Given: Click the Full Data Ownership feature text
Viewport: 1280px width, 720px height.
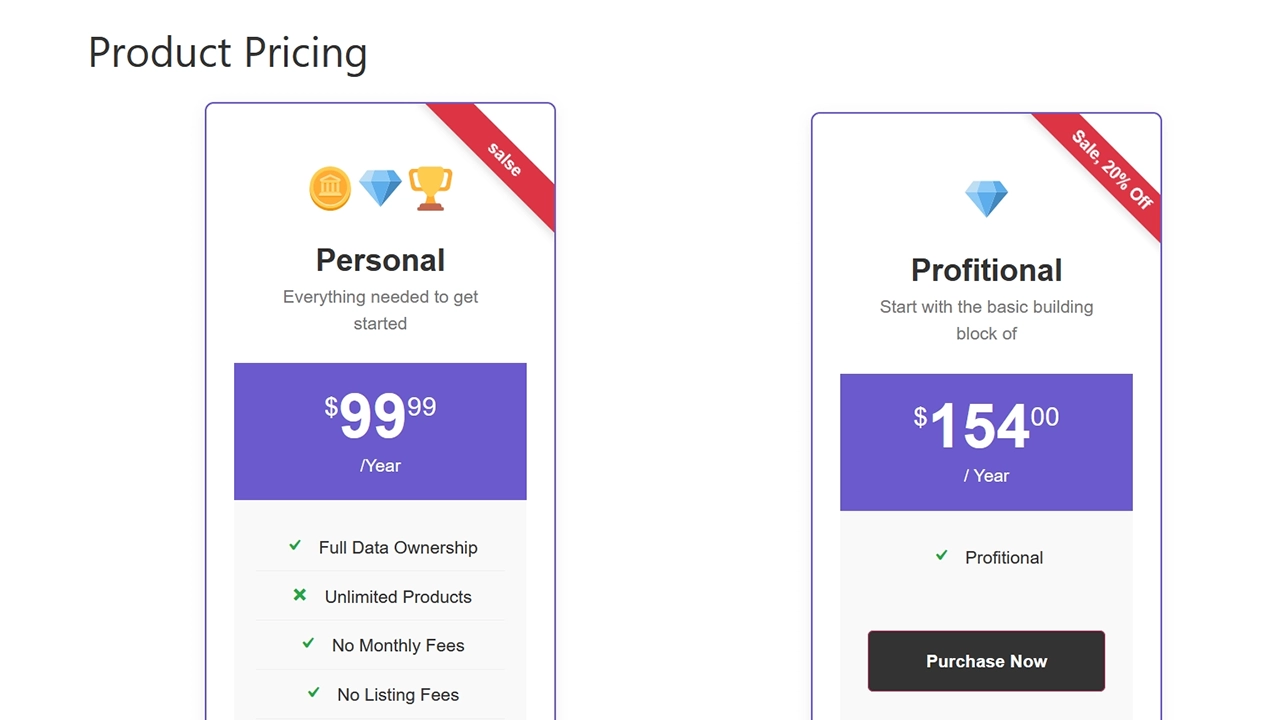Looking at the screenshot, I should click(x=398, y=548).
